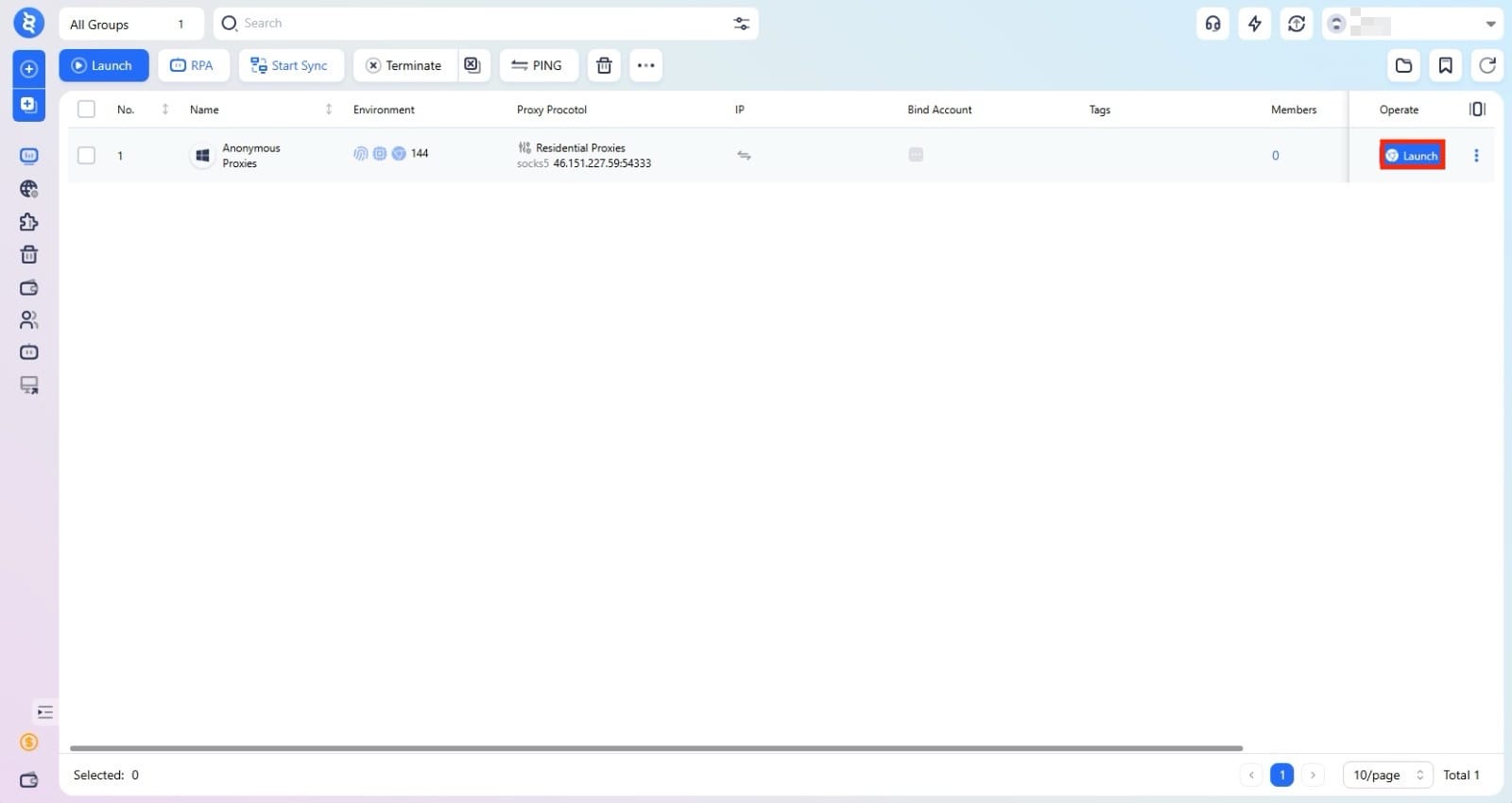Image resolution: width=1512 pixels, height=803 pixels.
Task: Click the Bind Account column header
Action: tap(939, 110)
